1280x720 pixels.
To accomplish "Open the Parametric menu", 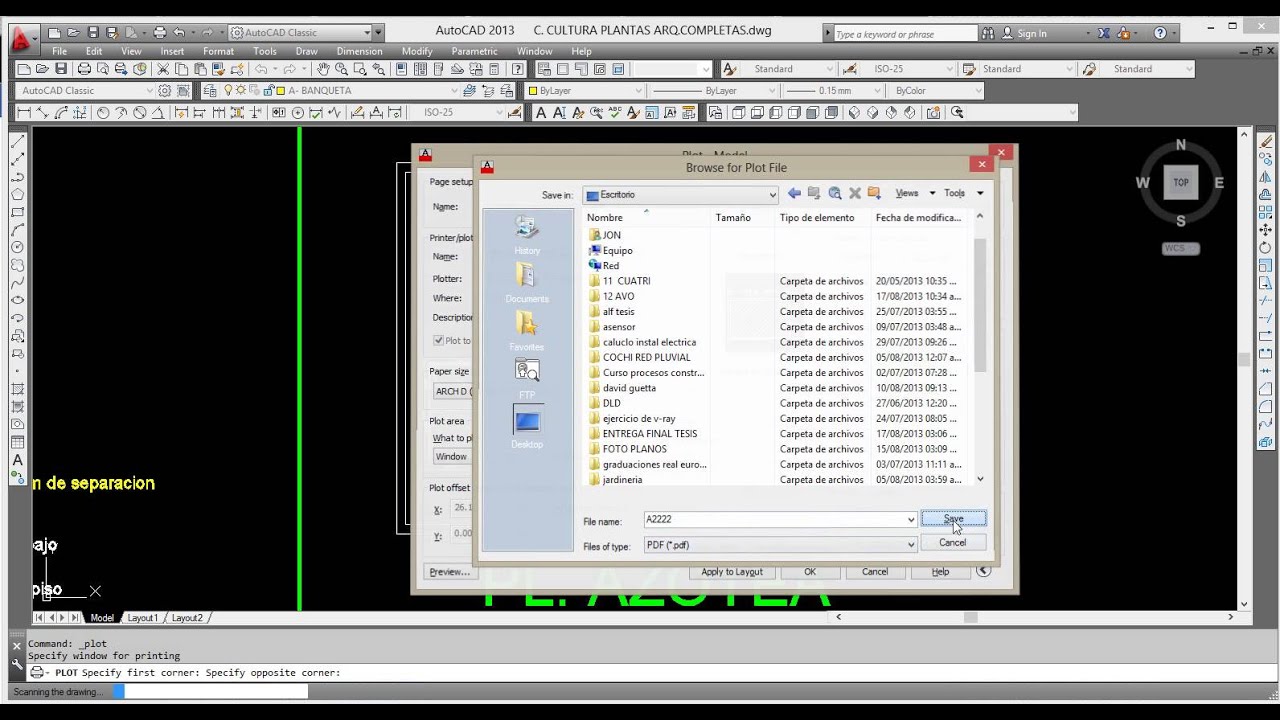I will pos(474,51).
